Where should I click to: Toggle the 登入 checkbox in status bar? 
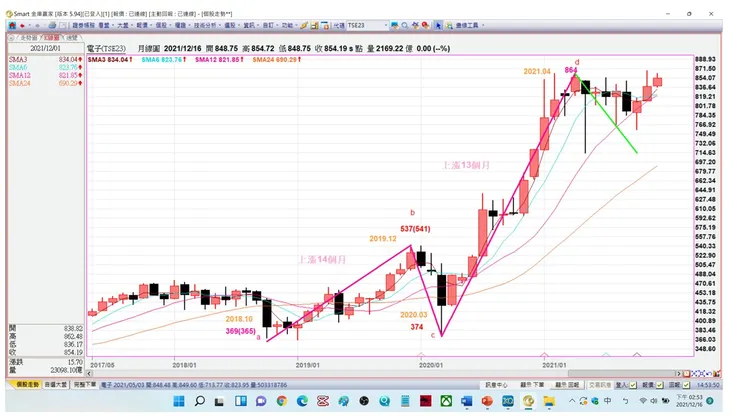(633, 385)
